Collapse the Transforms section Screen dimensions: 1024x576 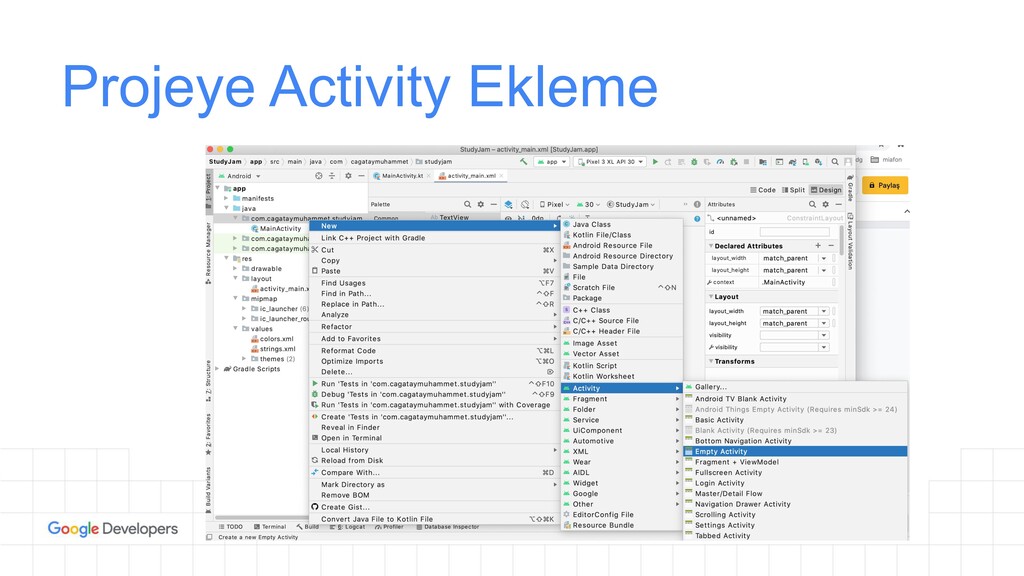coord(711,361)
